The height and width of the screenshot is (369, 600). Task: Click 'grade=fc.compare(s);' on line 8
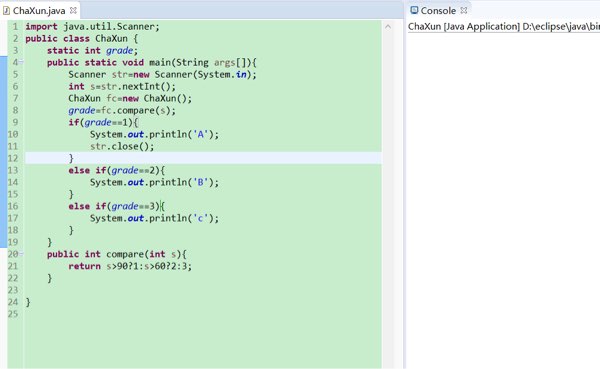[122, 110]
